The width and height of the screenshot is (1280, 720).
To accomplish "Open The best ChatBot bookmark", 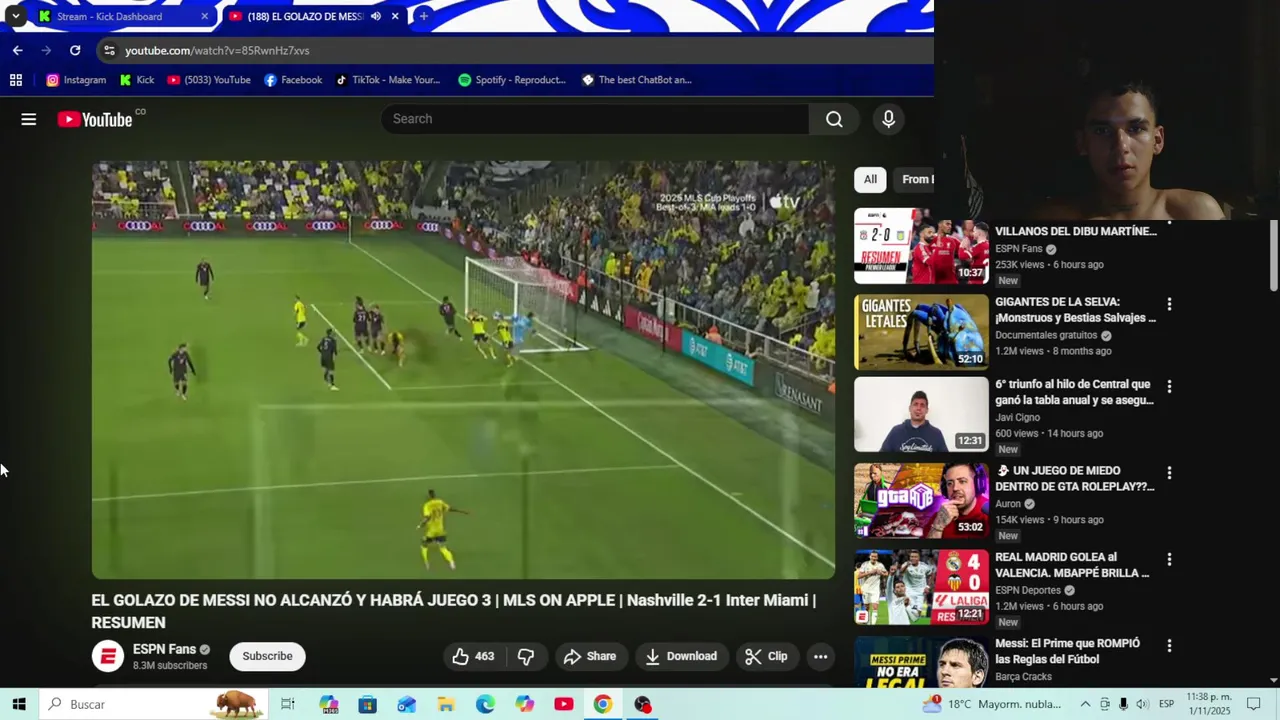I will coord(637,80).
